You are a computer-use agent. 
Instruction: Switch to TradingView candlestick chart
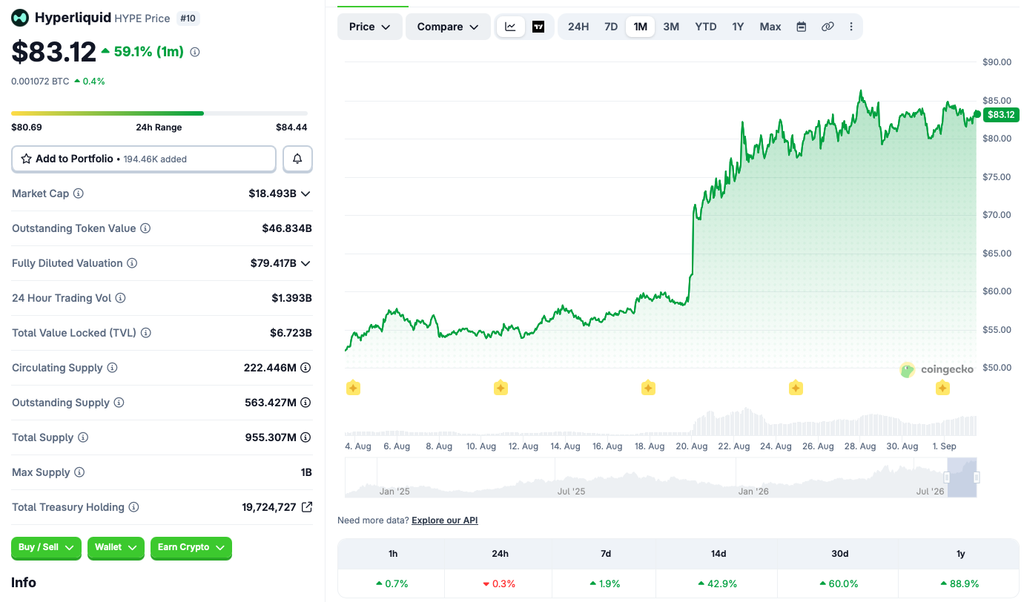point(538,27)
